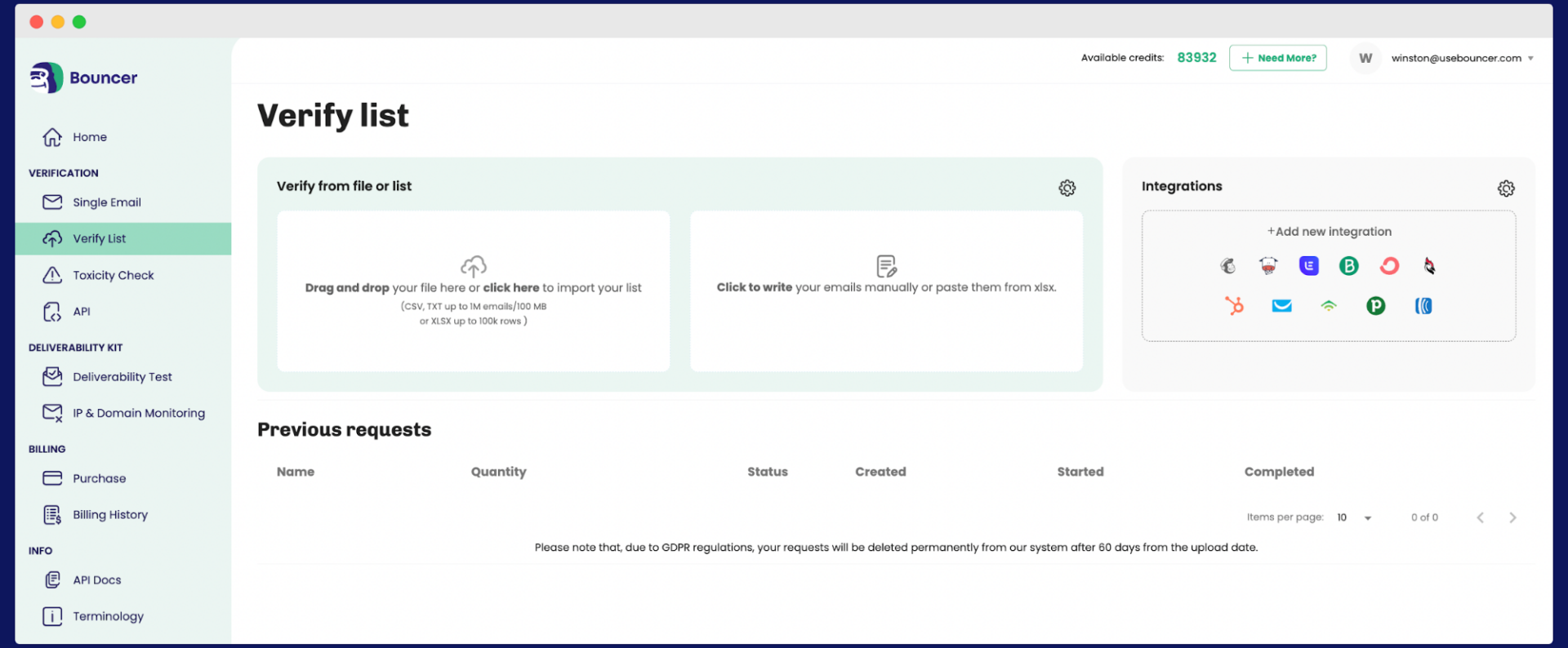Open Deliverability Test
This screenshot has width=1568, height=648.
point(107,377)
